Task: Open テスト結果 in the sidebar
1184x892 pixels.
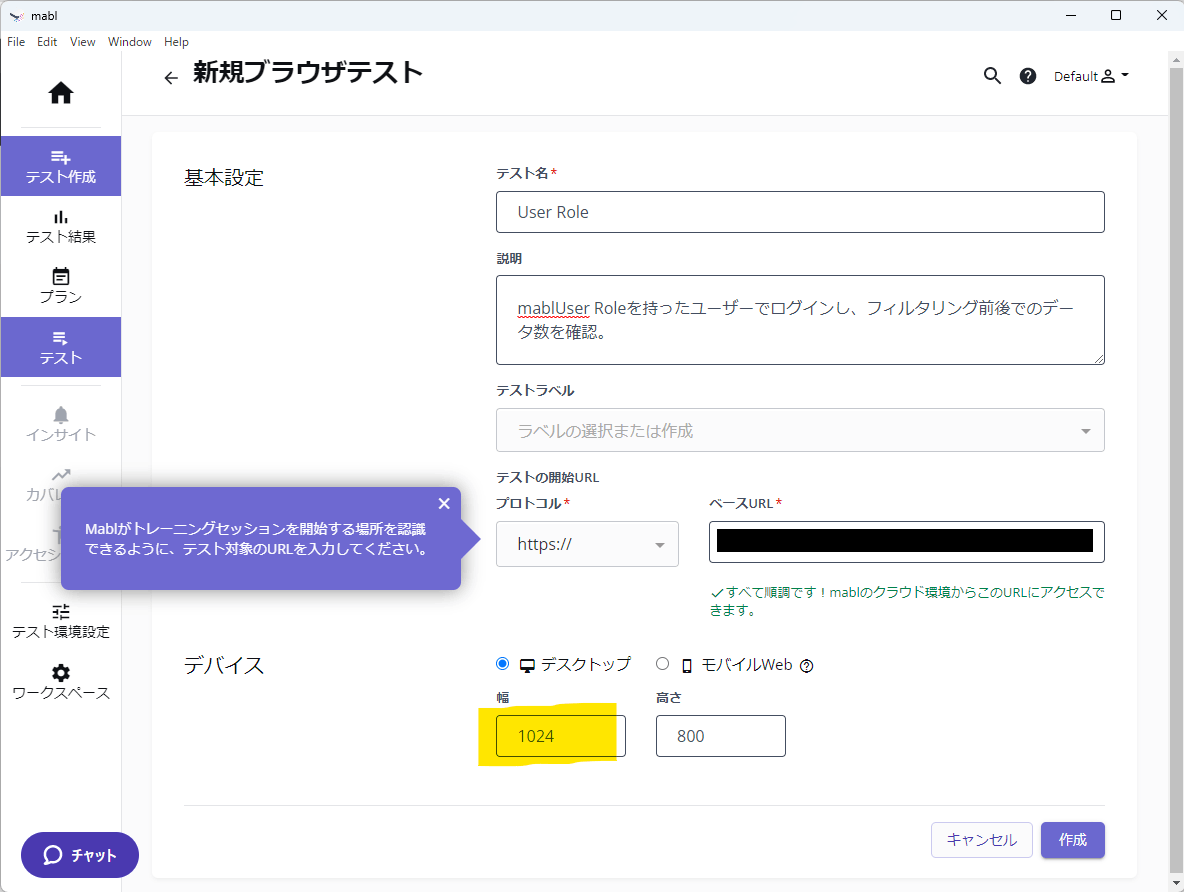Action: 60,227
